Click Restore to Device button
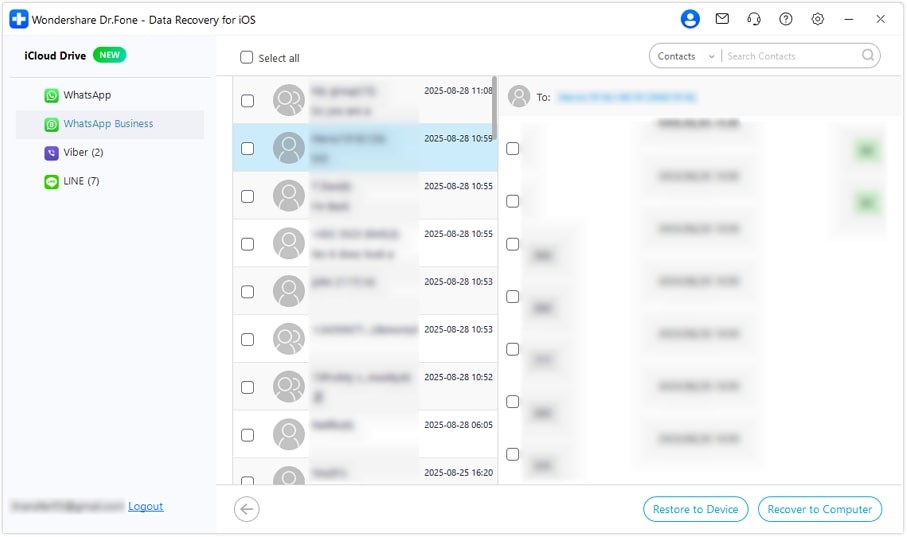Image resolution: width=907 pixels, height=537 pixels. (695, 509)
